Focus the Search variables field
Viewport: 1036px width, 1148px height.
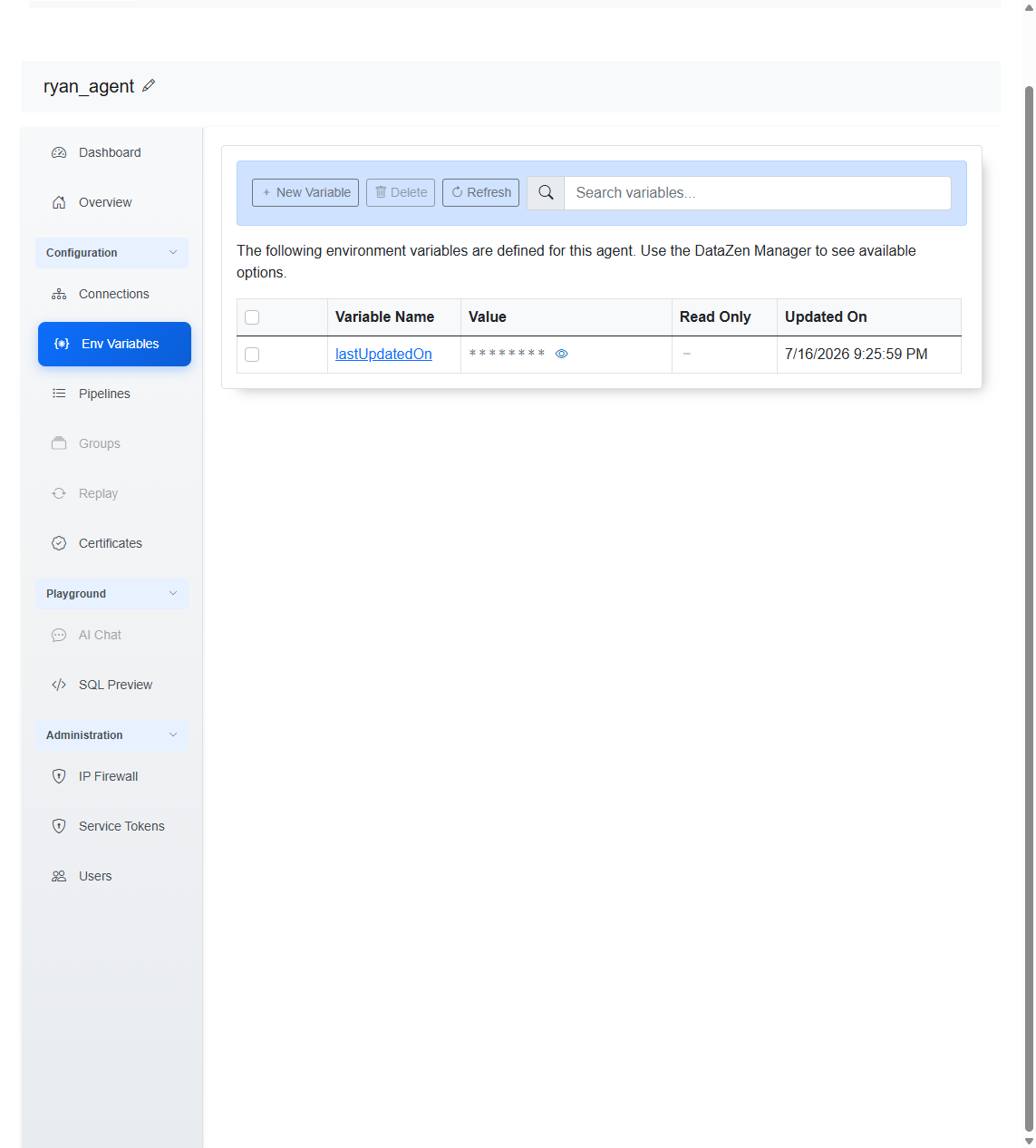click(758, 192)
